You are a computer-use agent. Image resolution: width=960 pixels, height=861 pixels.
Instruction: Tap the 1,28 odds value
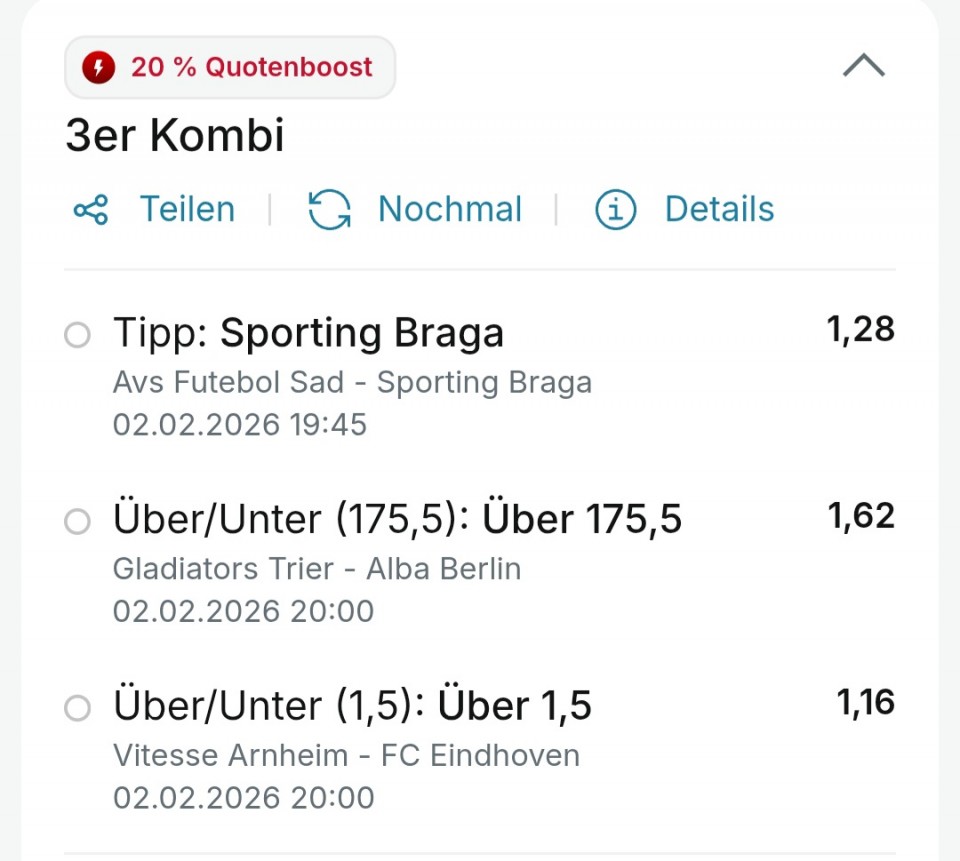tap(860, 329)
